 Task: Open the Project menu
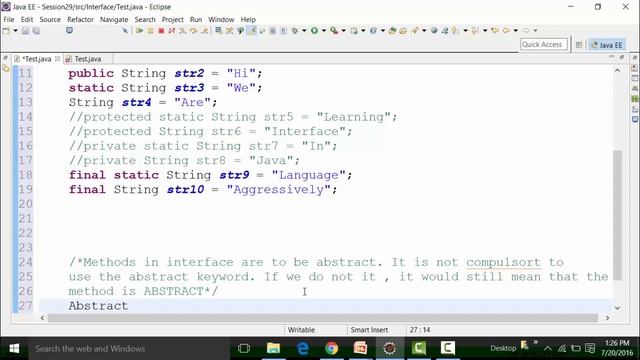(x=172, y=19)
